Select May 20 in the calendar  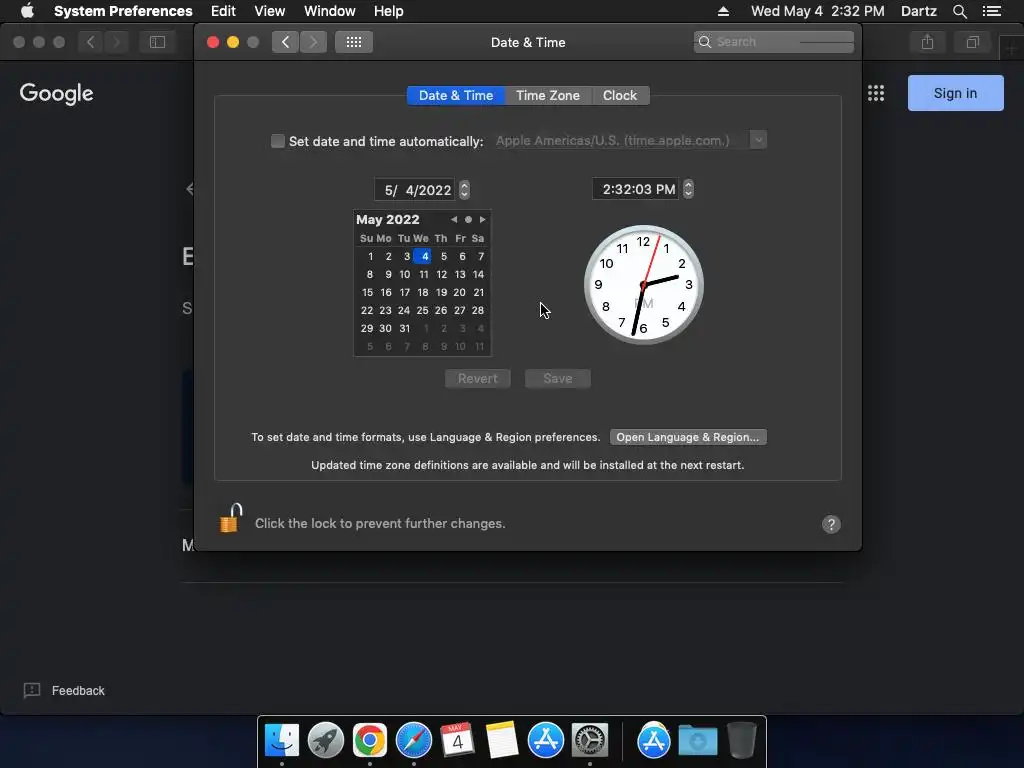pos(459,293)
